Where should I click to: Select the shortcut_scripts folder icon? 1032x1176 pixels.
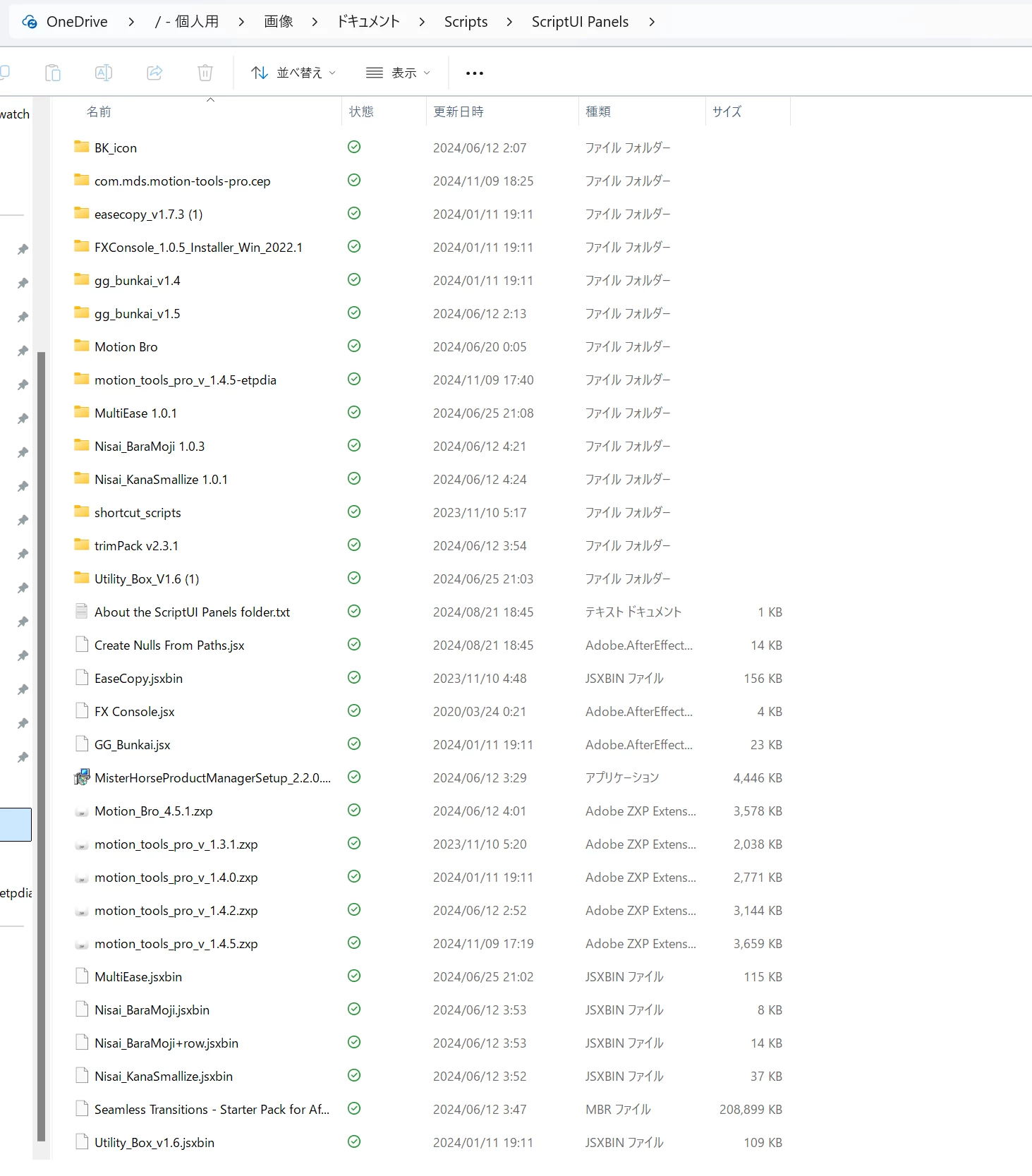point(82,511)
